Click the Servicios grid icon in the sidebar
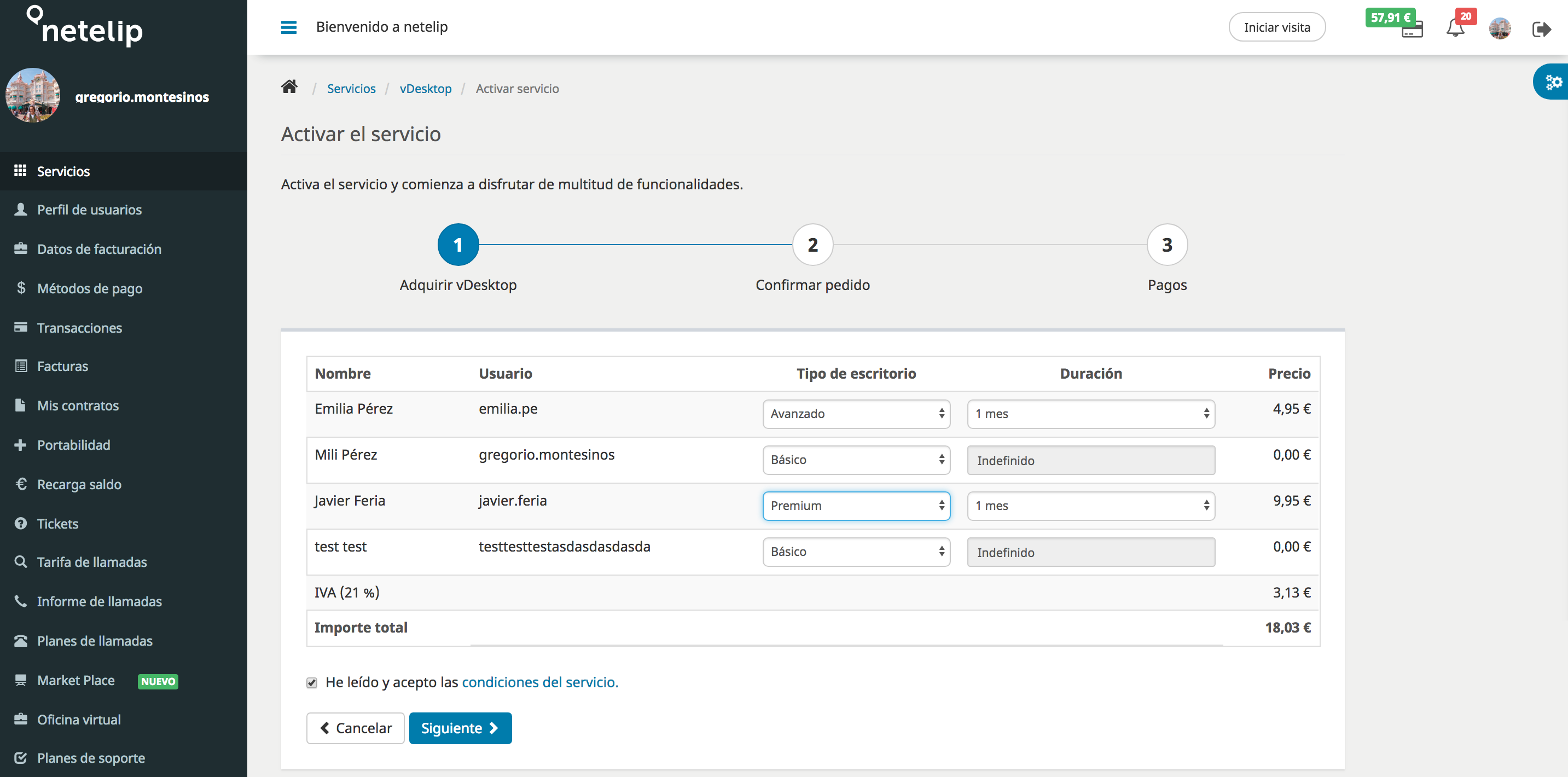Screen dimensions: 1568x777 (20, 171)
